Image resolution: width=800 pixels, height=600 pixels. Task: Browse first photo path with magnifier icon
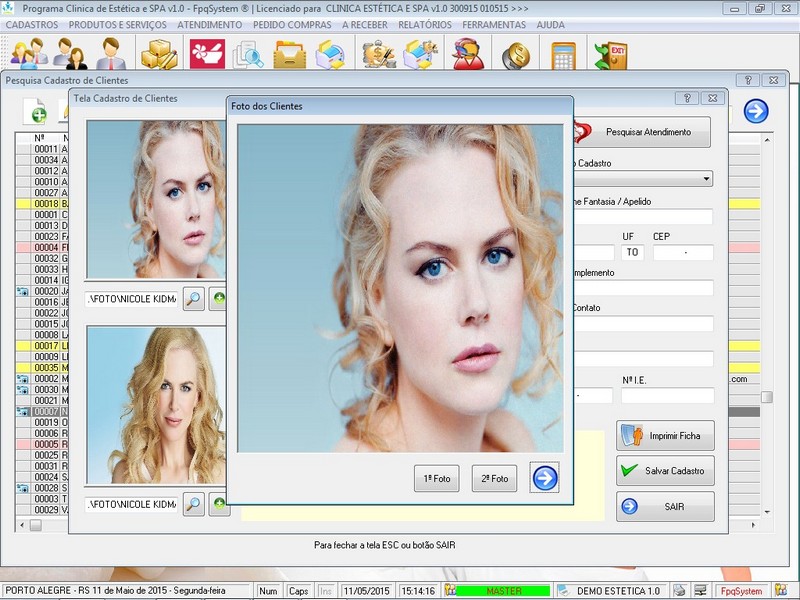tap(193, 298)
